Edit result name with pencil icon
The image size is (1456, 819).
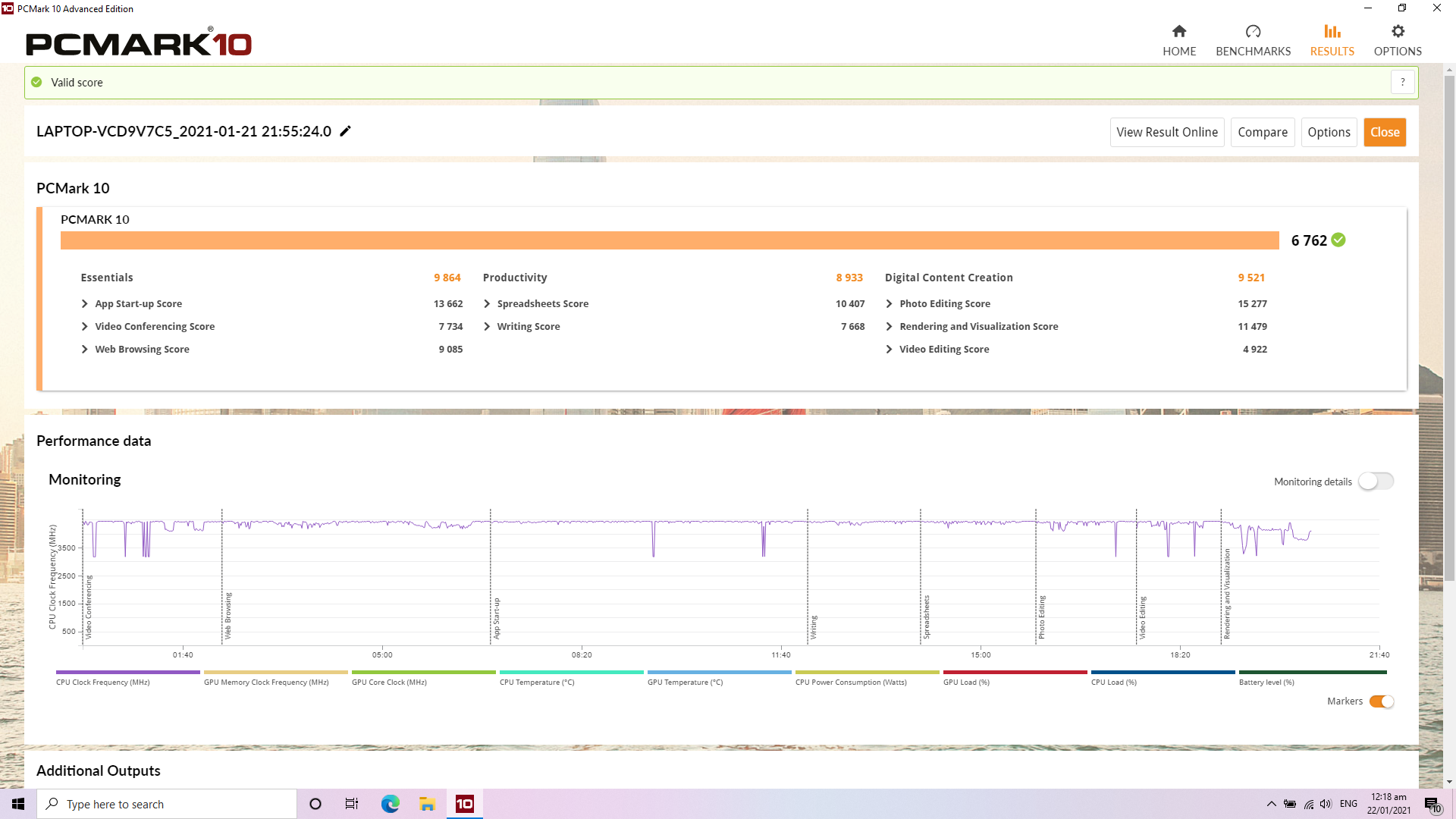pos(345,131)
